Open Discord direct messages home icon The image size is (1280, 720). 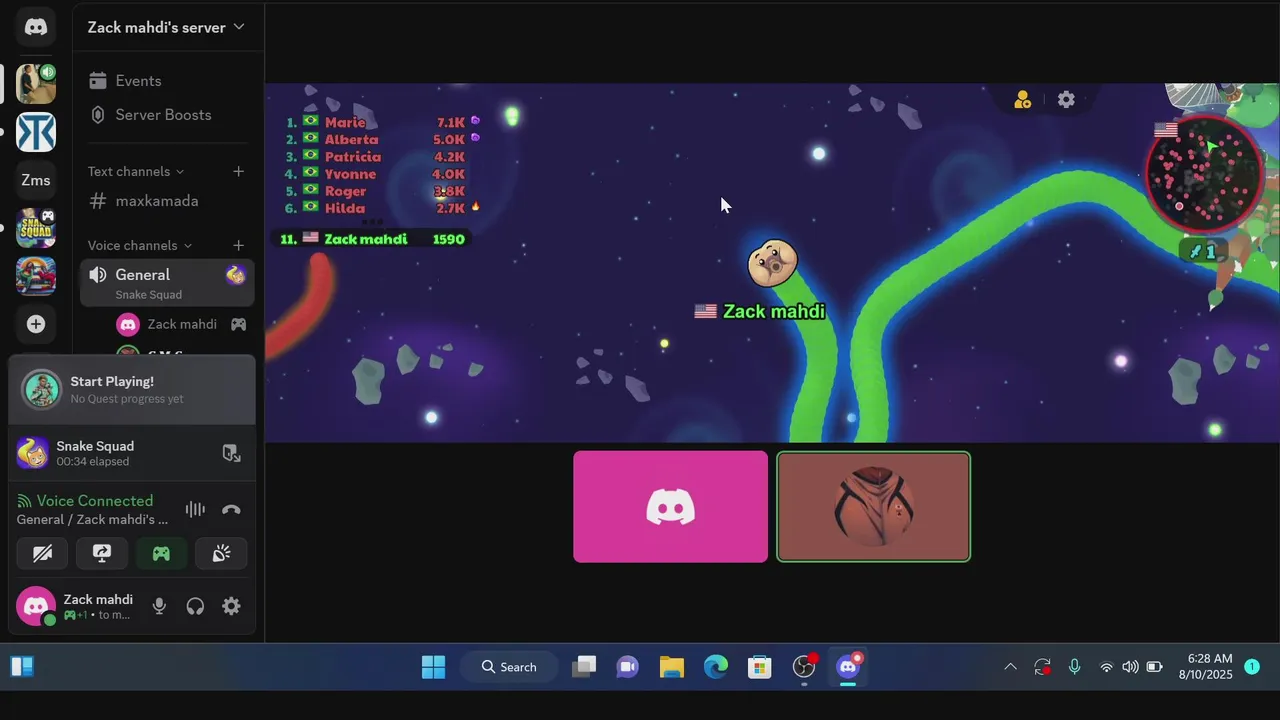pos(36,27)
